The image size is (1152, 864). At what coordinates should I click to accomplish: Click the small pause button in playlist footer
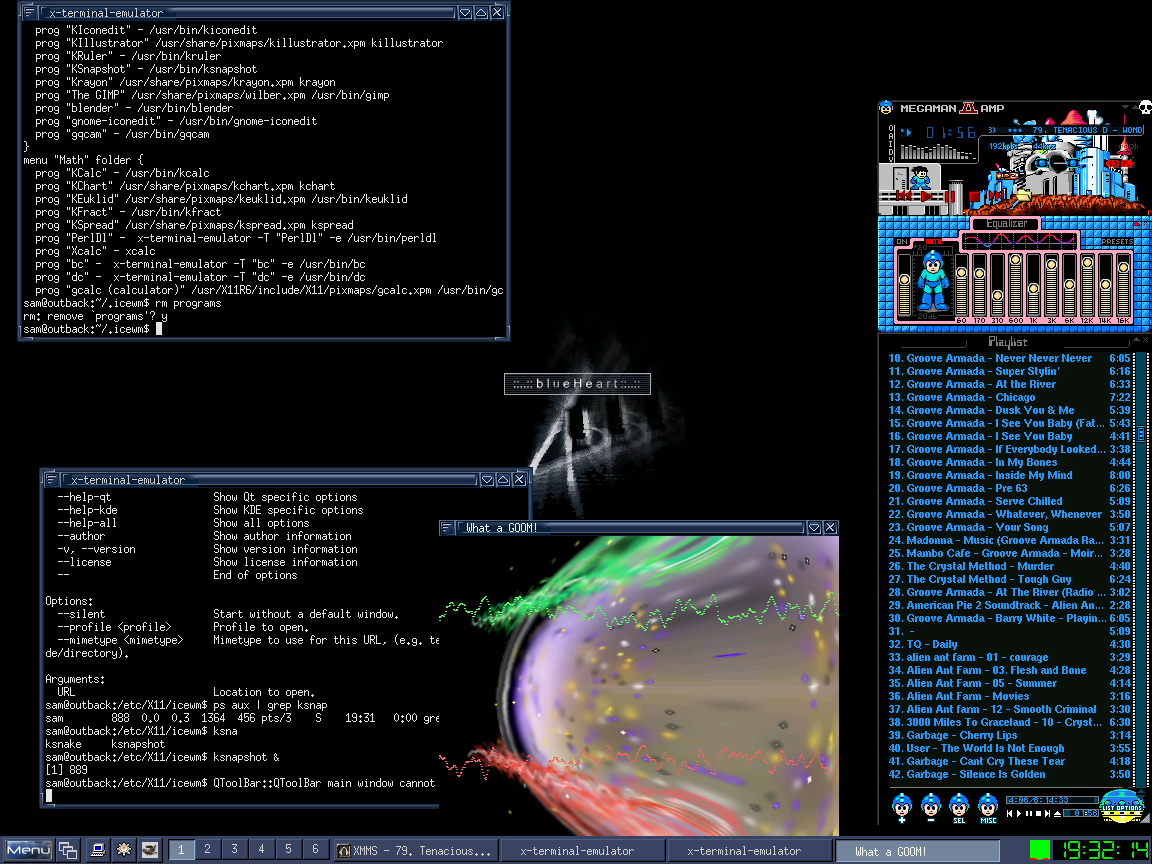pos(1029,813)
